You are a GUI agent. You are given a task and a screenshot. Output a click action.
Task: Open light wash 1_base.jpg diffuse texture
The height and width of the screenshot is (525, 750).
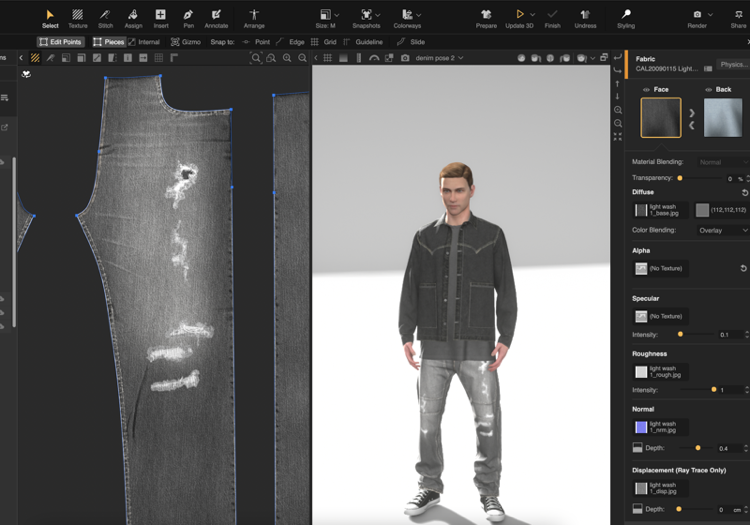pos(661,210)
